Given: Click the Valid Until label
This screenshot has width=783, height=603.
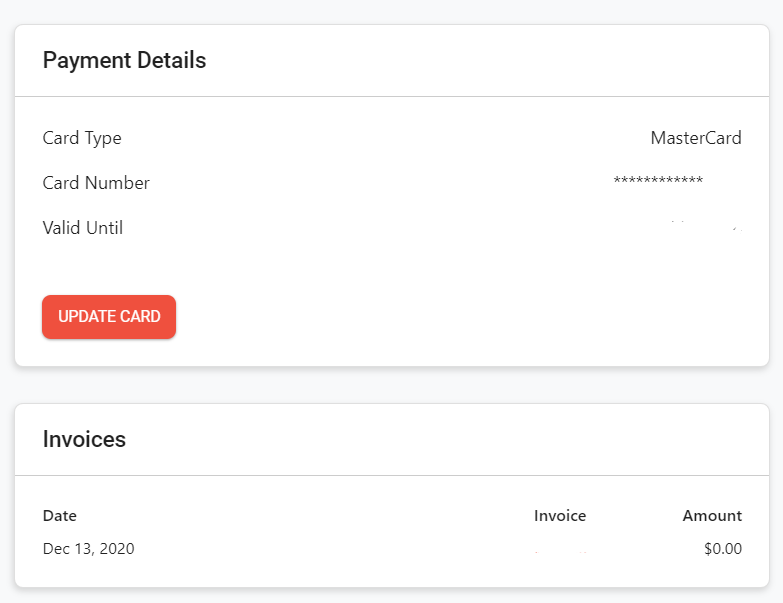Looking at the screenshot, I should 82,228.
